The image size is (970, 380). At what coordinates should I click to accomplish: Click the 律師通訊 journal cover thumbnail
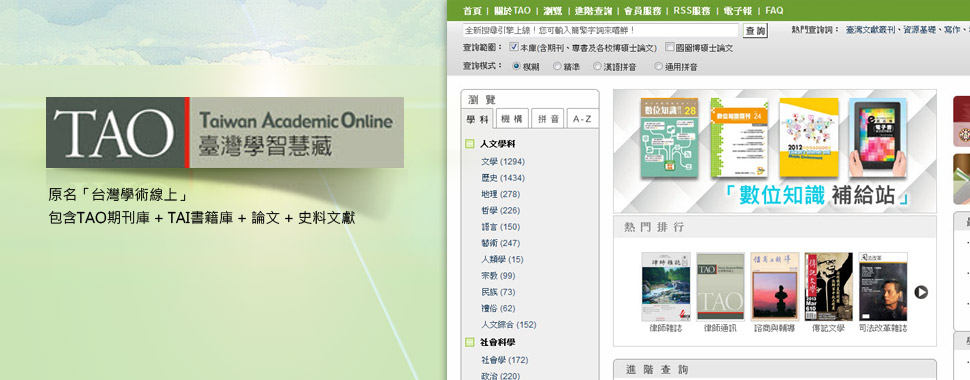[x=720, y=286]
